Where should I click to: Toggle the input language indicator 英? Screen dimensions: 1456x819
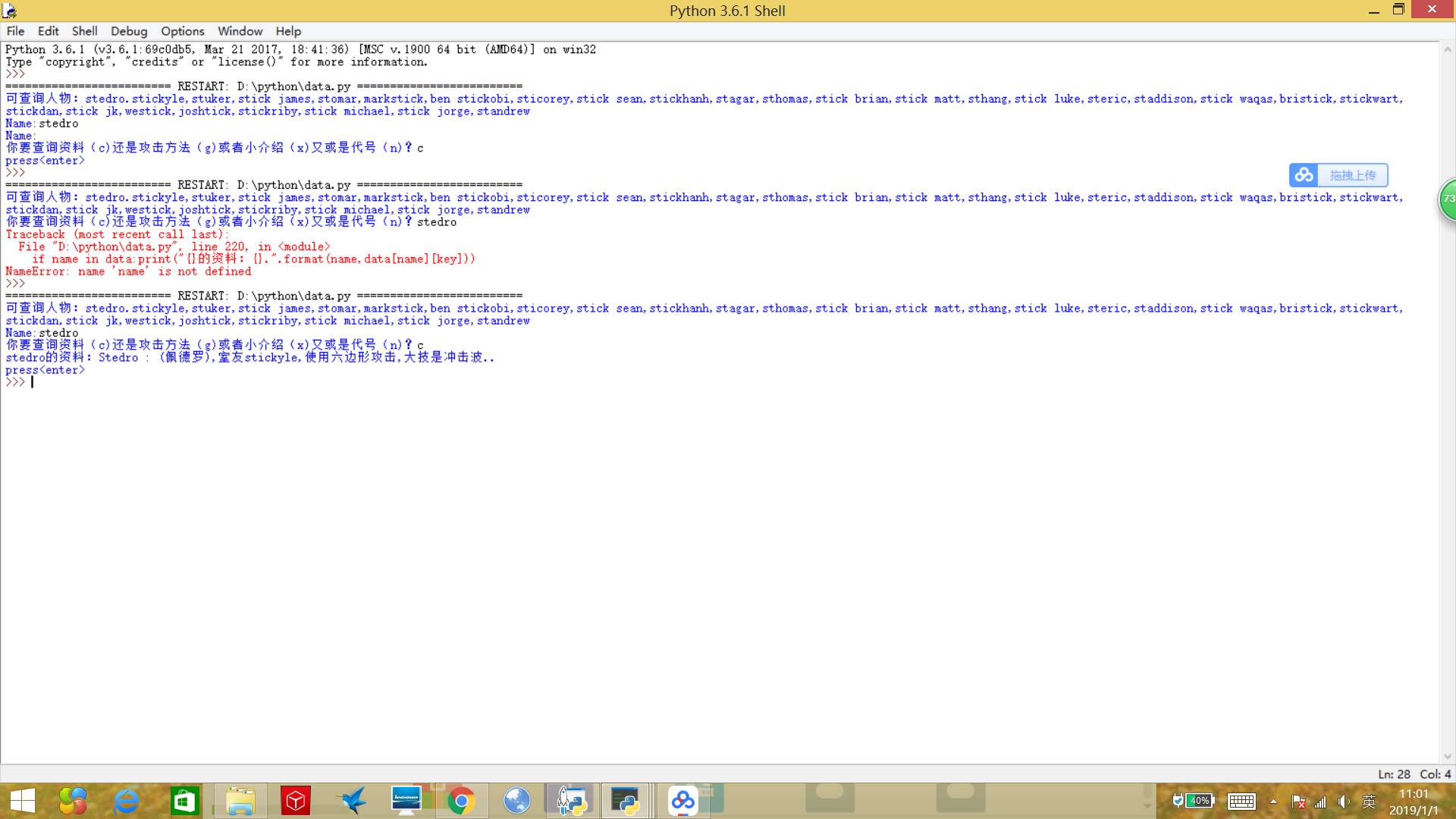point(1369,802)
